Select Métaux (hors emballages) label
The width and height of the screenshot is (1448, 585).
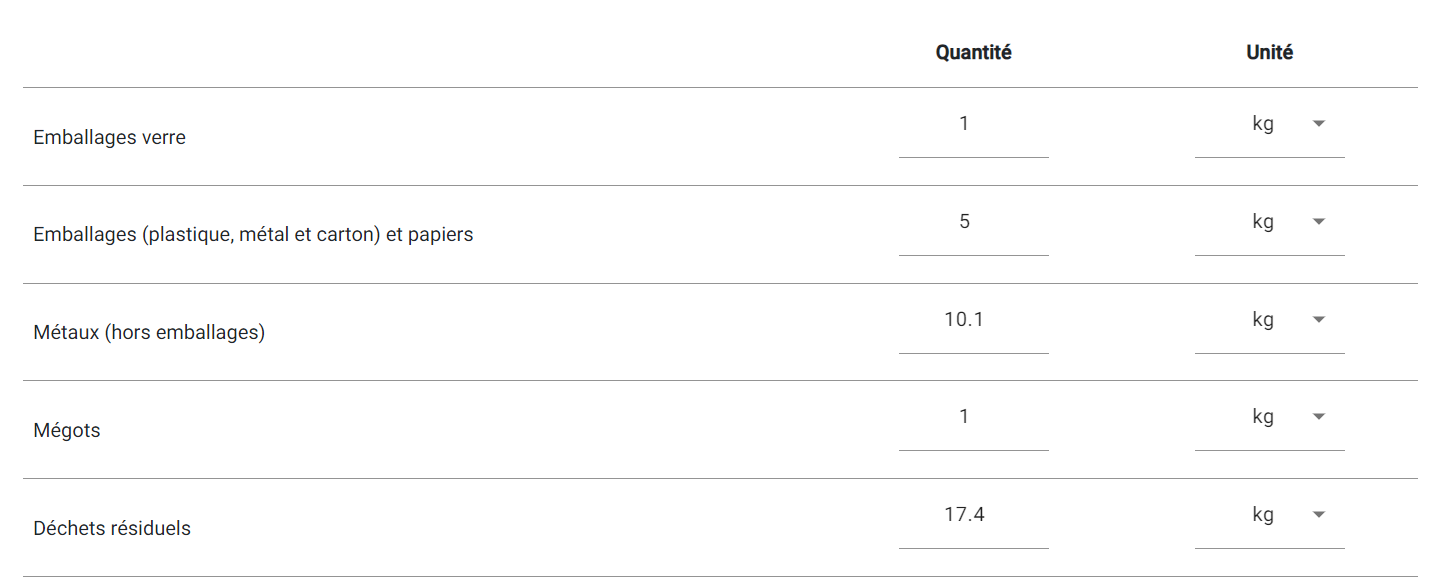(149, 333)
